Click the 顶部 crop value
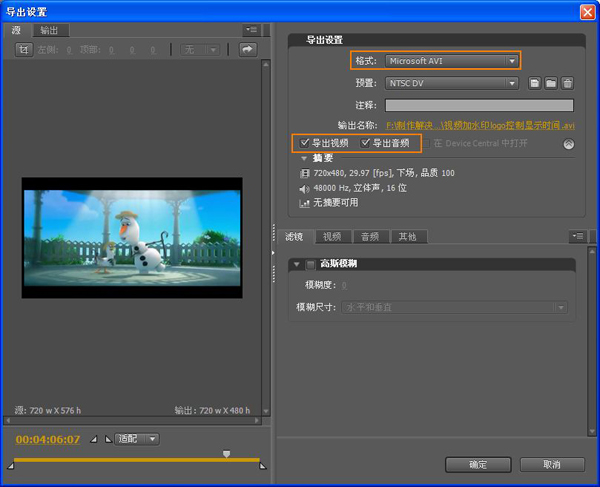The height and width of the screenshot is (487, 600). [111, 50]
